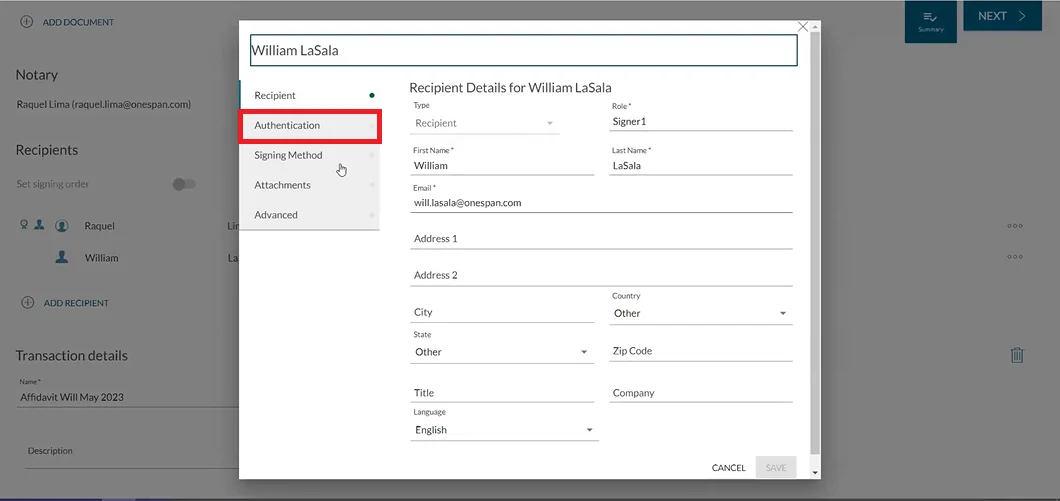Viewport: 1060px width, 501px height.
Task: Open more options for Raquel row
Action: pyautogui.click(x=1015, y=226)
